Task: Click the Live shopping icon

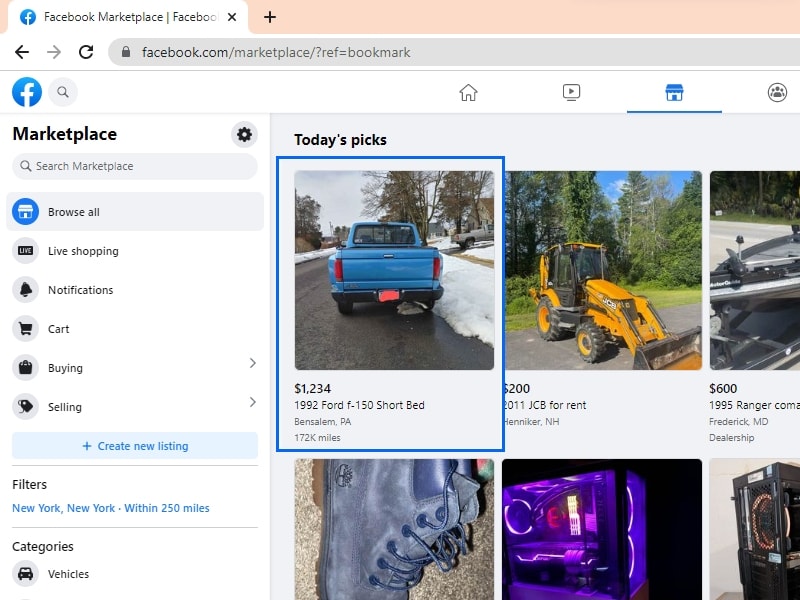Action: (x=26, y=251)
